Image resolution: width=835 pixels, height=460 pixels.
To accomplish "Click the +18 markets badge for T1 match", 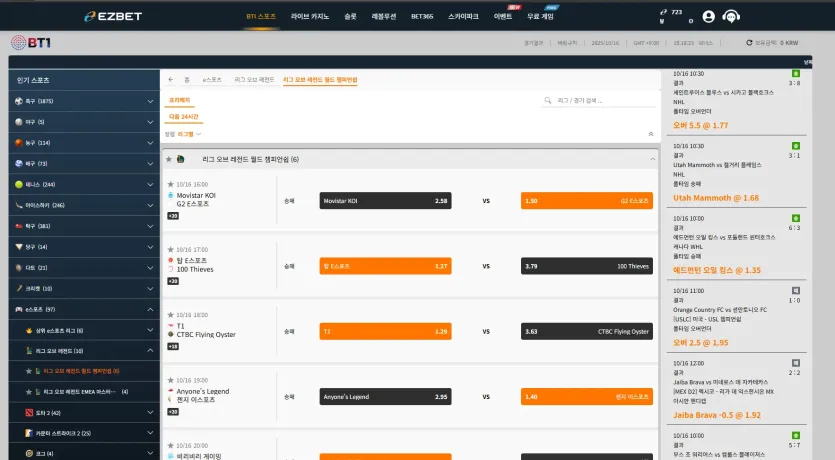I will point(173,347).
